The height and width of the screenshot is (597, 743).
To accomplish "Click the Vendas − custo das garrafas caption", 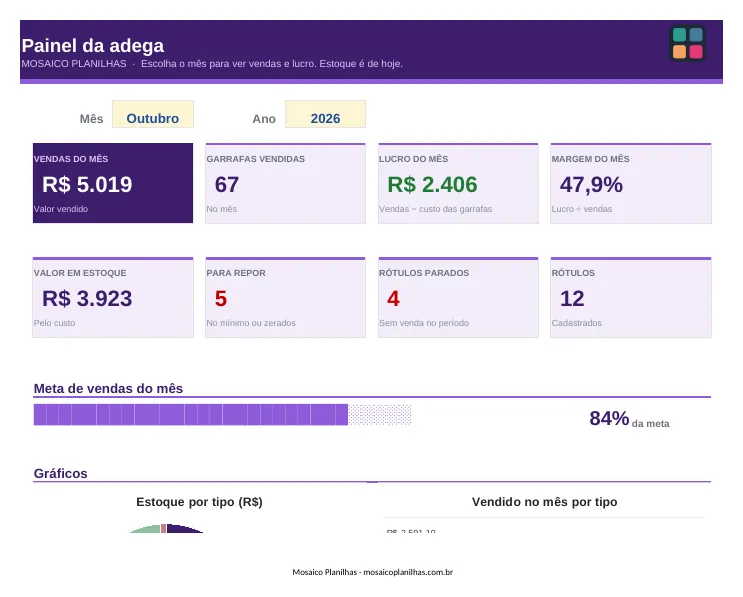I will 435,209.
